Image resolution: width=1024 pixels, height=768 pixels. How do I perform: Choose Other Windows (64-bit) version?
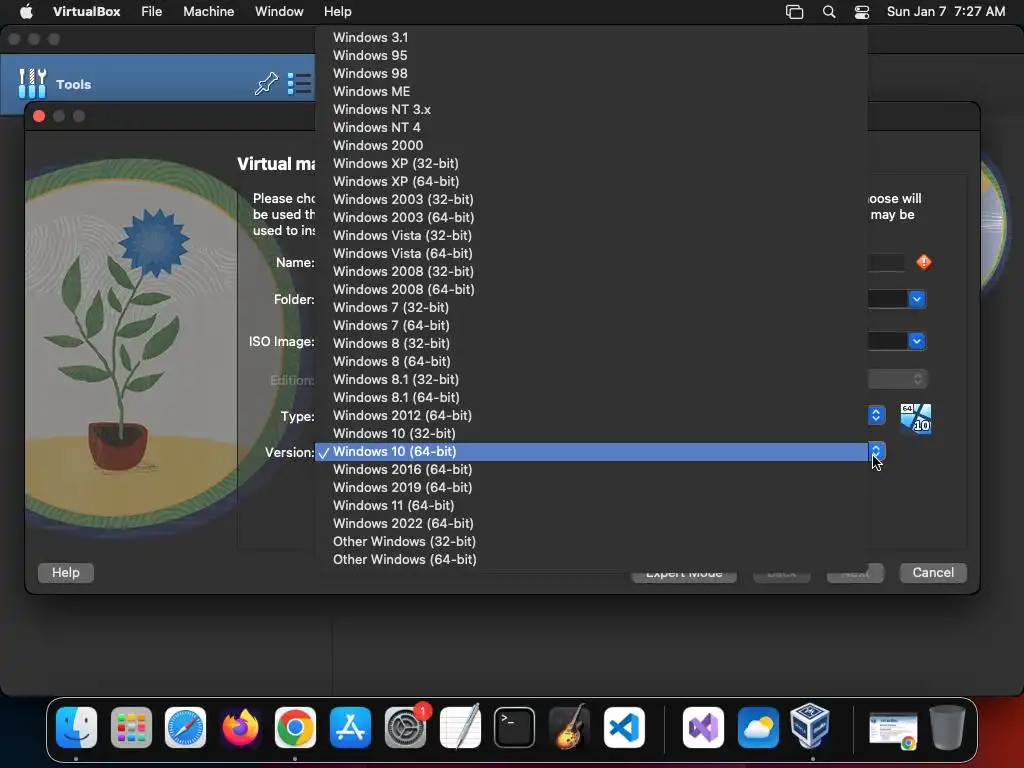592,560
